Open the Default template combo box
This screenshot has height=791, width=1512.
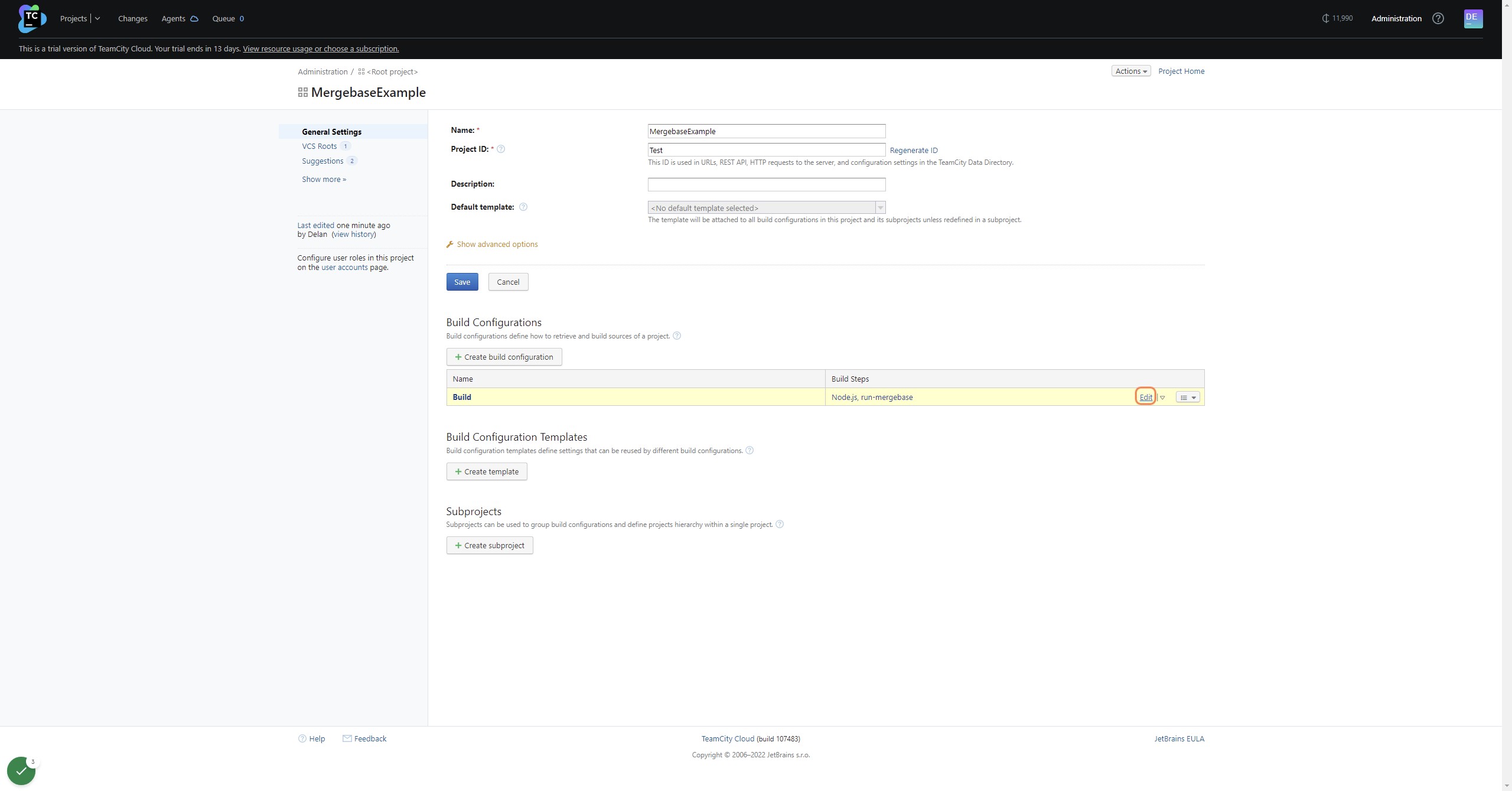click(x=766, y=207)
